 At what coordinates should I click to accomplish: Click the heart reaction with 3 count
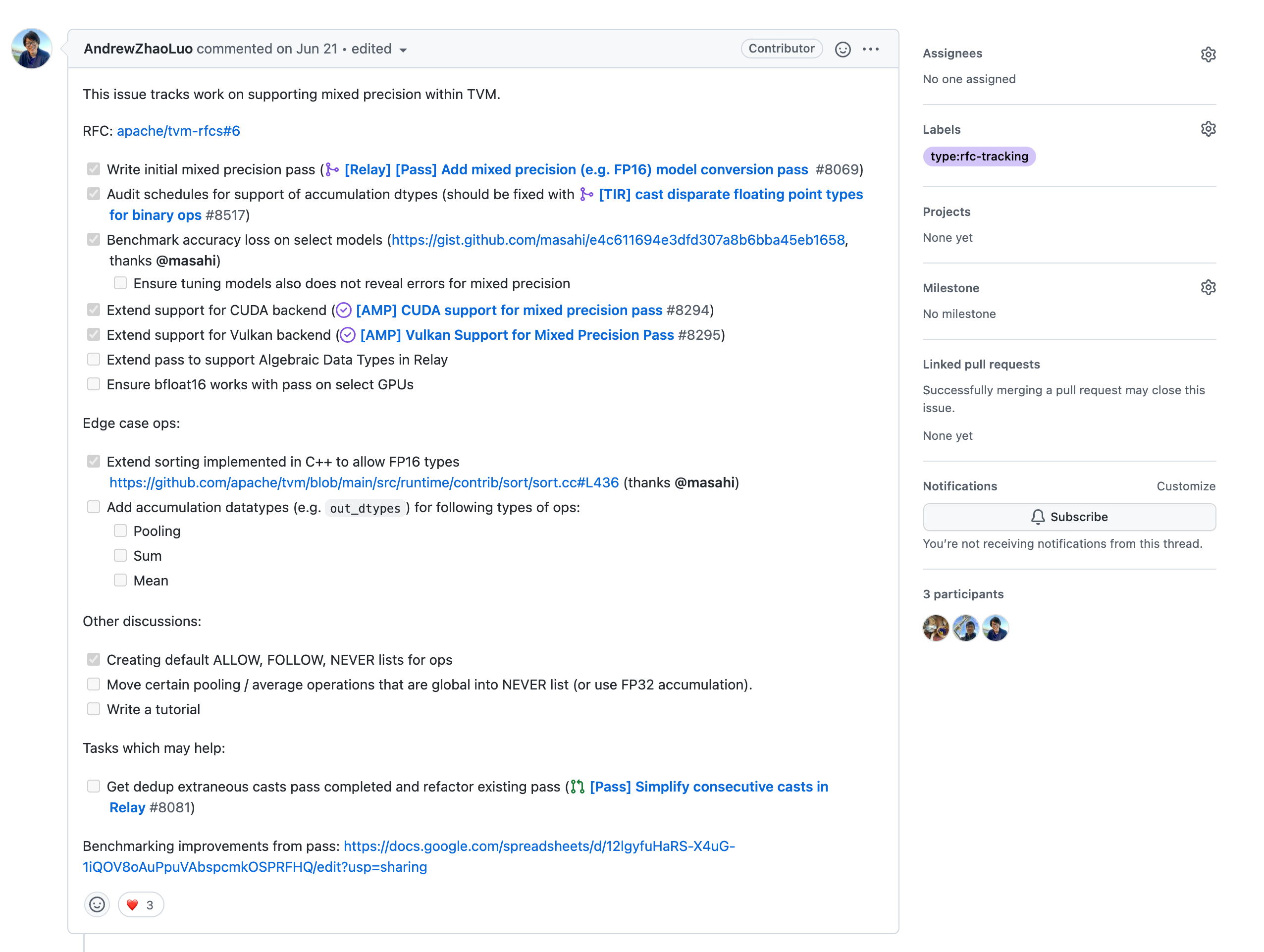point(141,904)
